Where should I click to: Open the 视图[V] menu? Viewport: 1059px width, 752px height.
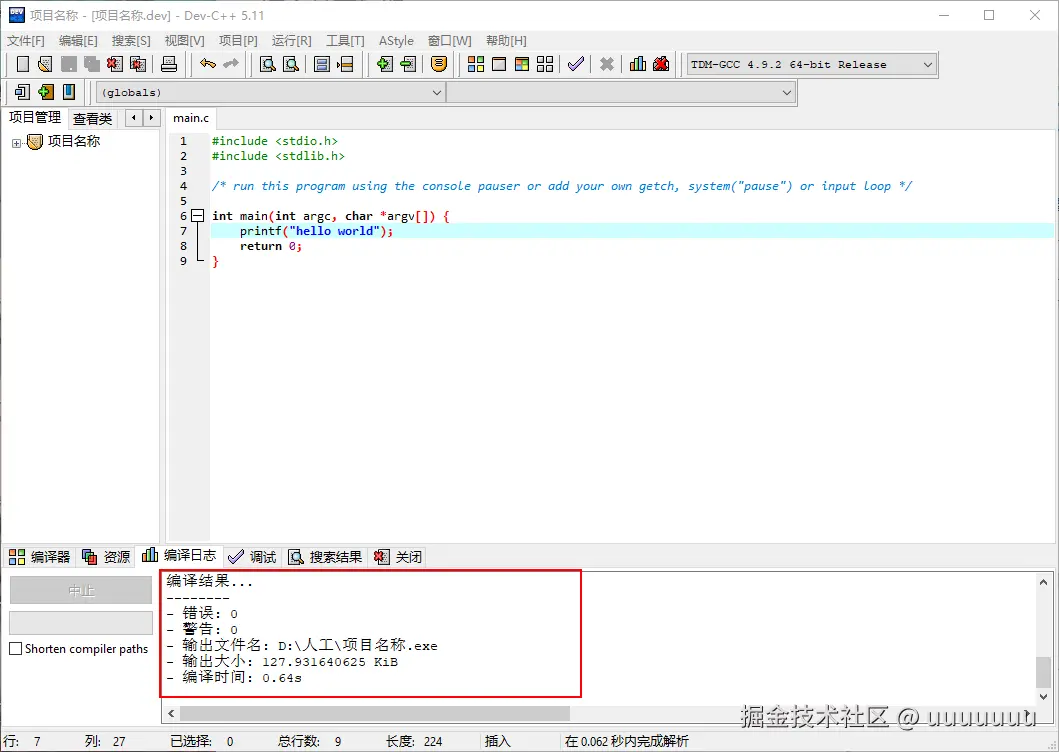pyautogui.click(x=184, y=41)
